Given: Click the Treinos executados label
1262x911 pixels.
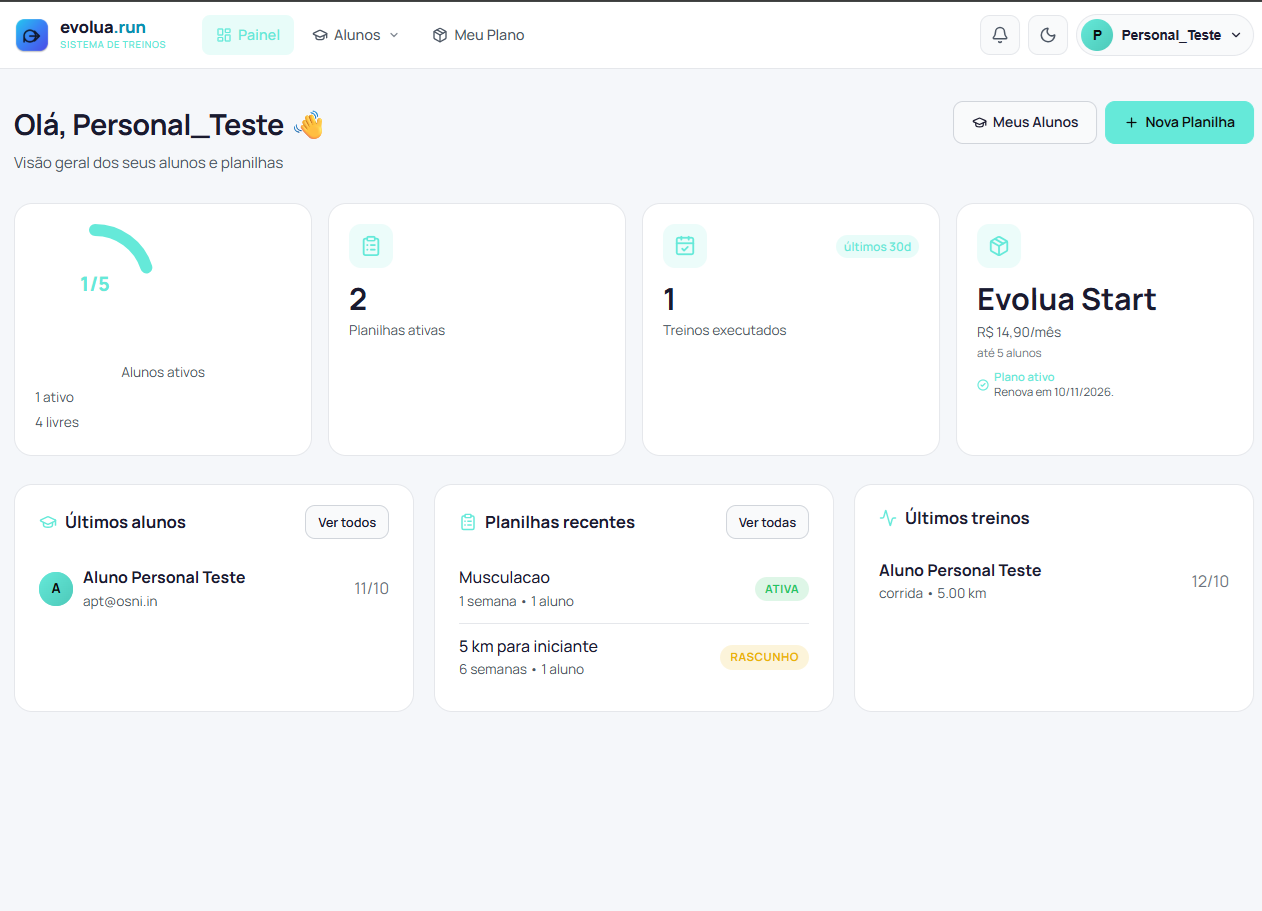Looking at the screenshot, I should point(725,330).
